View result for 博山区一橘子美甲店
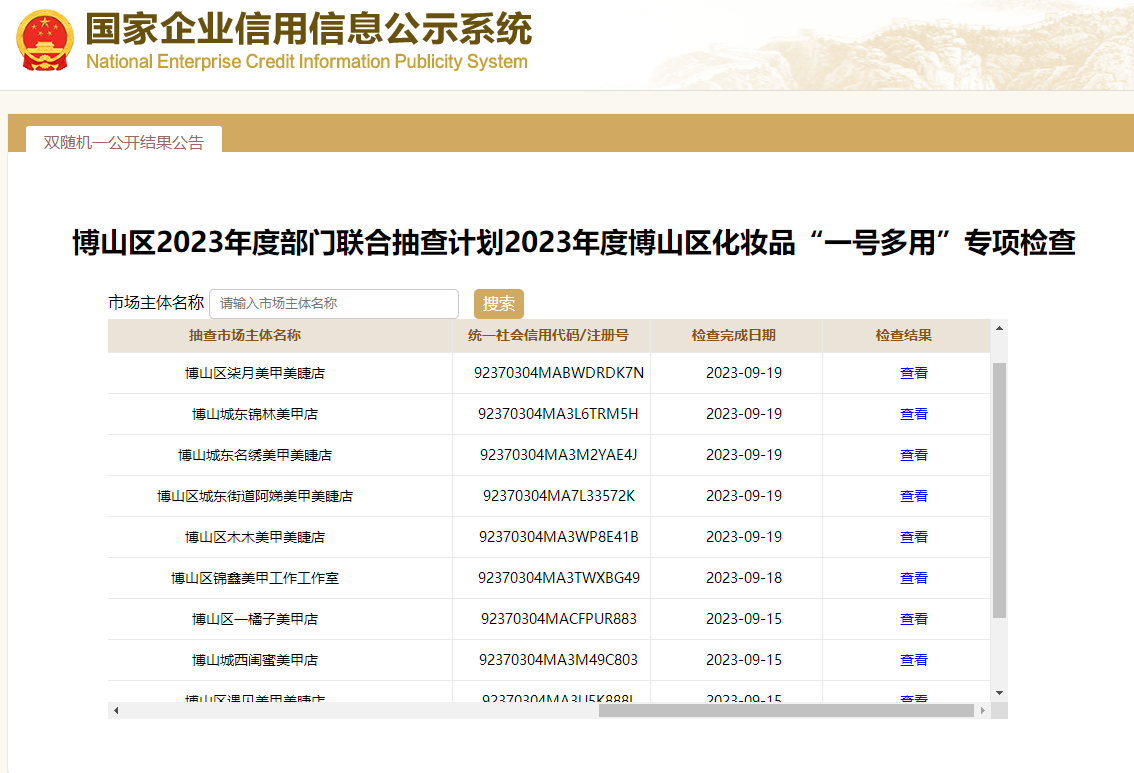The height and width of the screenshot is (773, 1134). click(x=913, y=619)
